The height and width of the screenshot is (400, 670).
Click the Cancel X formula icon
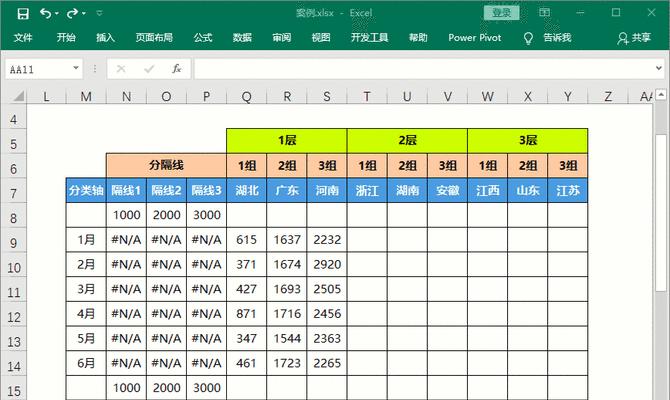click(121, 69)
